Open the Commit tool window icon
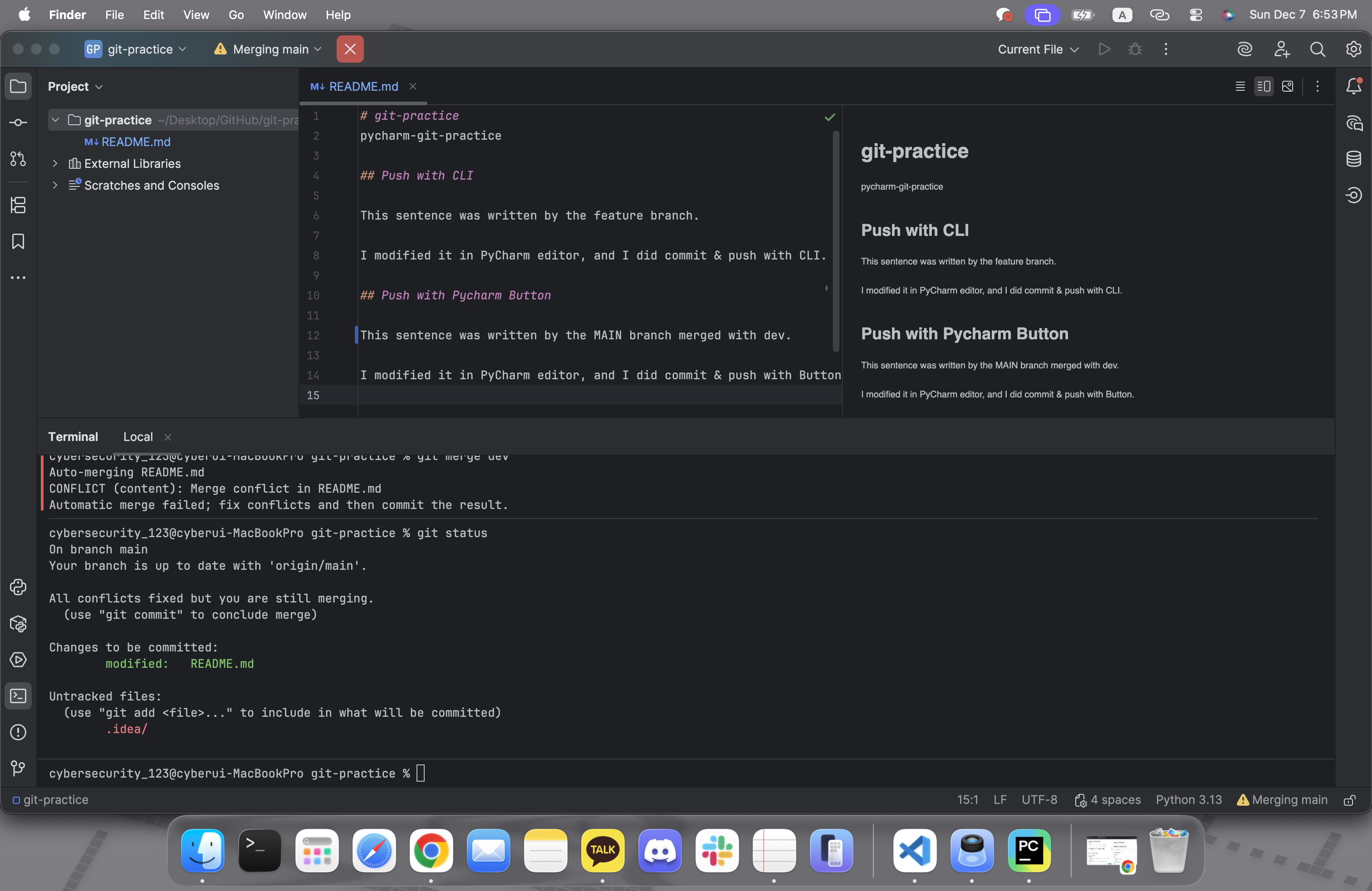1372x891 pixels. (x=18, y=123)
